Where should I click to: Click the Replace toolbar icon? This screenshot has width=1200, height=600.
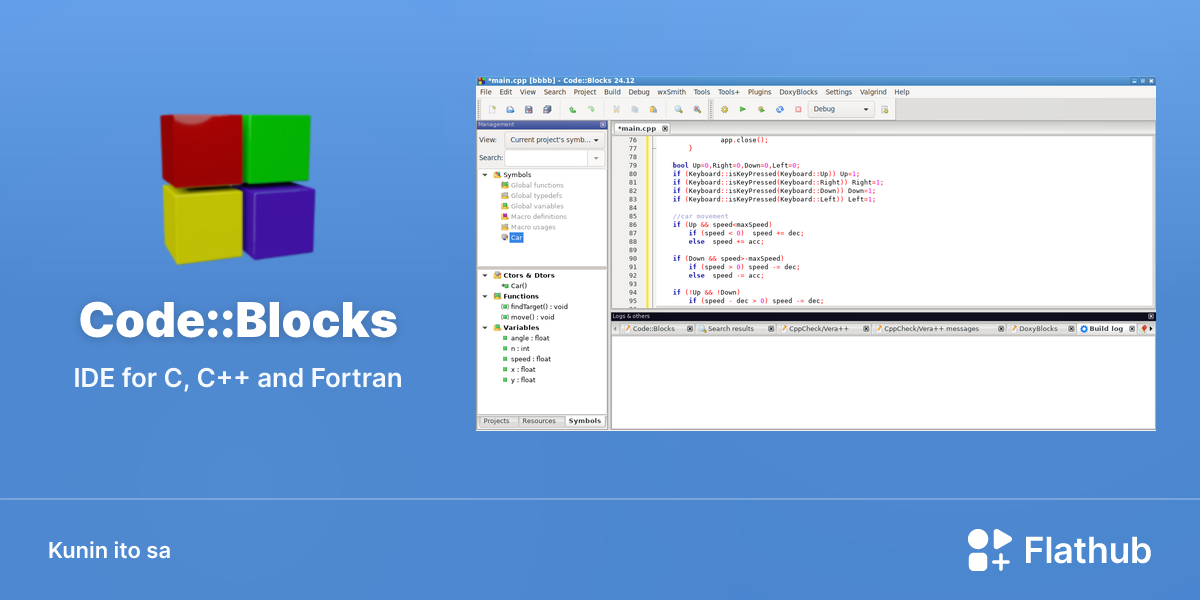(697, 109)
